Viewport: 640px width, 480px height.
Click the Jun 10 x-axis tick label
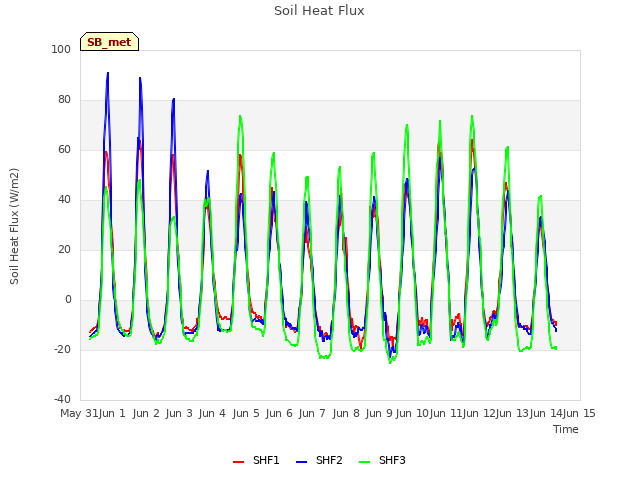[x=411, y=413]
